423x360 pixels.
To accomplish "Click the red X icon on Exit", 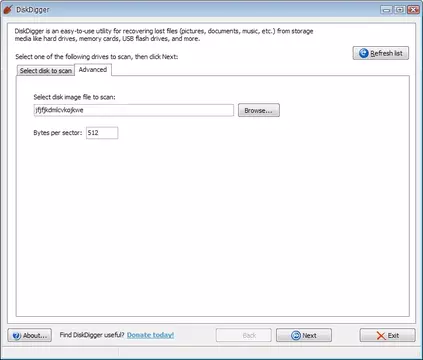I will (x=381, y=336).
